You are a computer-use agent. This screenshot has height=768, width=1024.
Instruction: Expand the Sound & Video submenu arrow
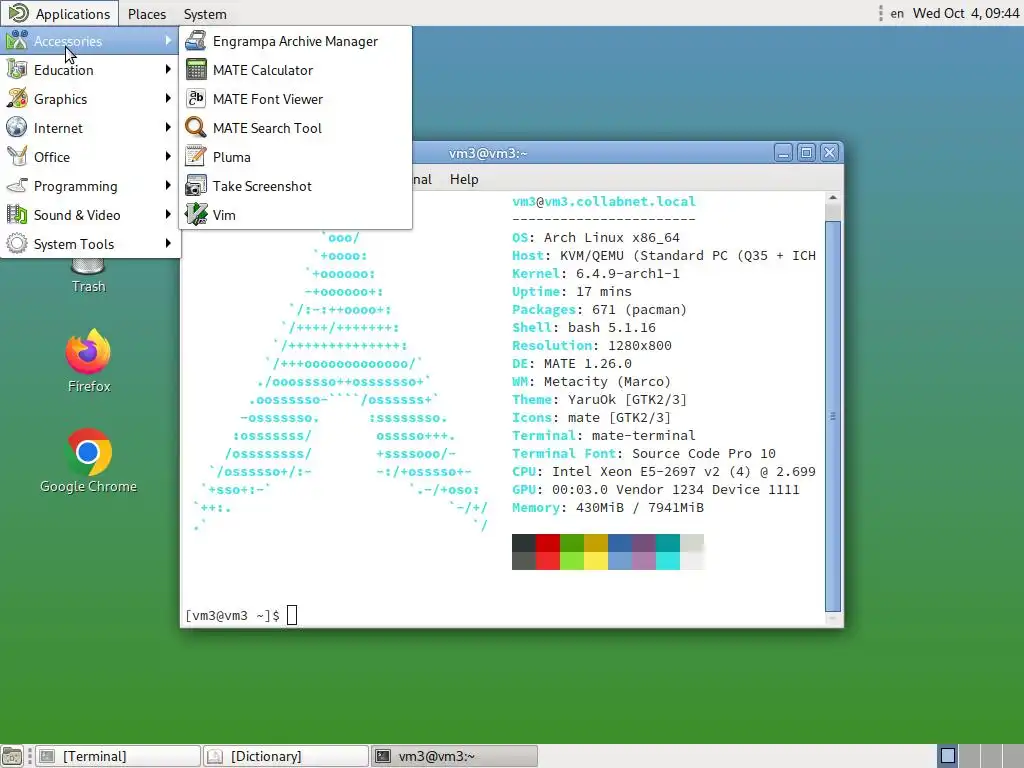coord(168,214)
